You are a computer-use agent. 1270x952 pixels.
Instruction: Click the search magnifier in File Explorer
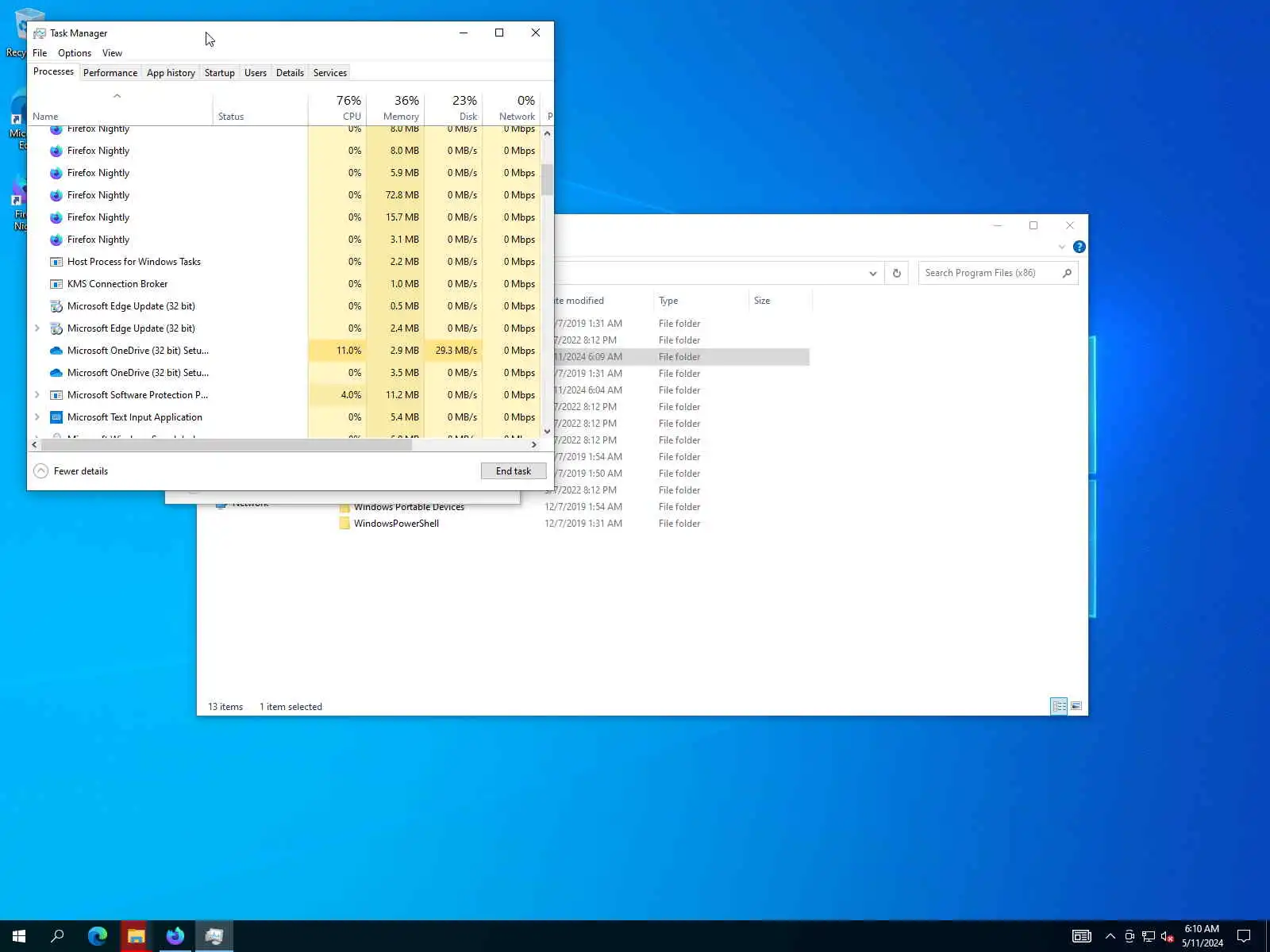coord(1067,273)
